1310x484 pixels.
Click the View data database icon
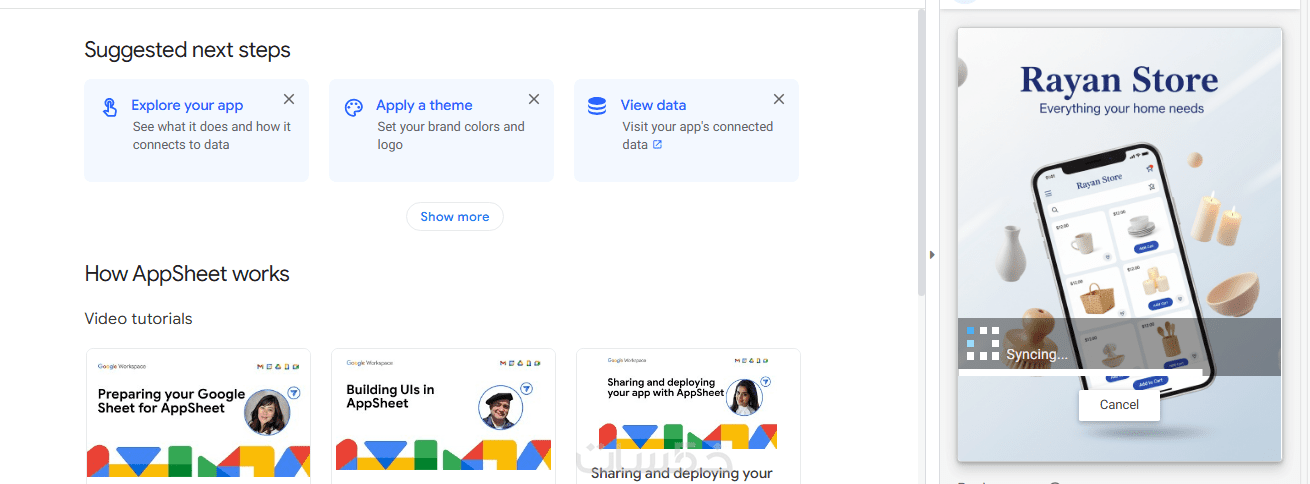pos(597,106)
